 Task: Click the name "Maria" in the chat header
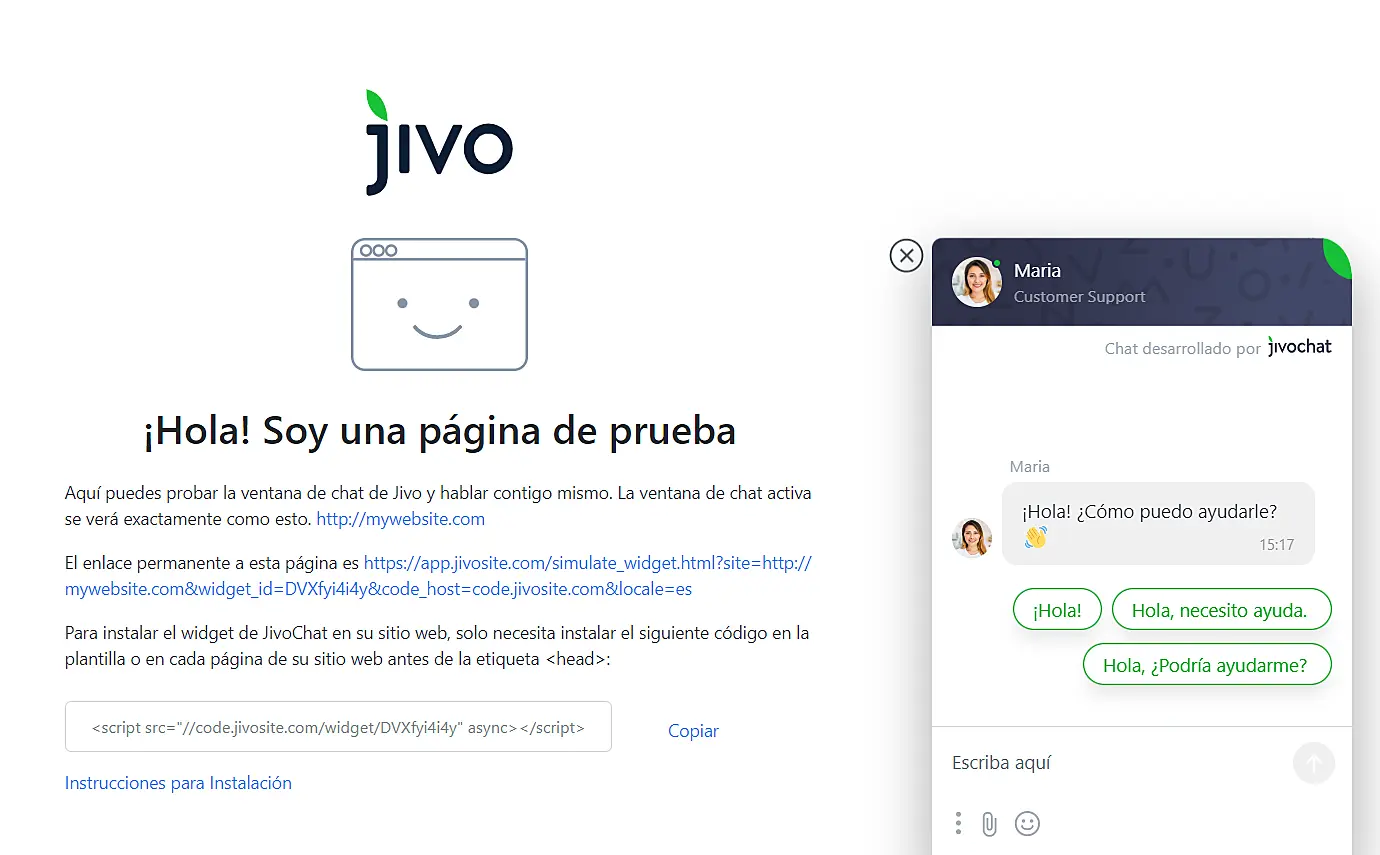pos(1037,270)
